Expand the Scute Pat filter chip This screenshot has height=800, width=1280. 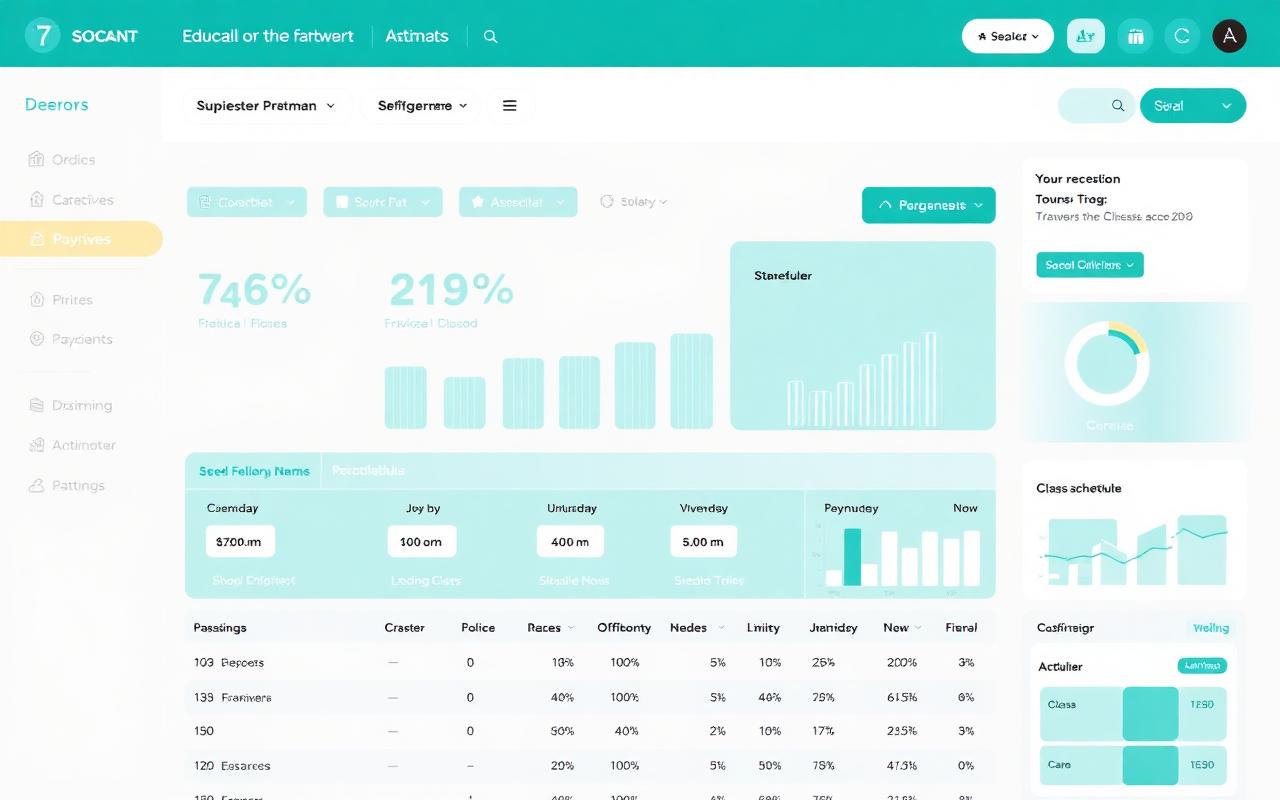(x=383, y=202)
